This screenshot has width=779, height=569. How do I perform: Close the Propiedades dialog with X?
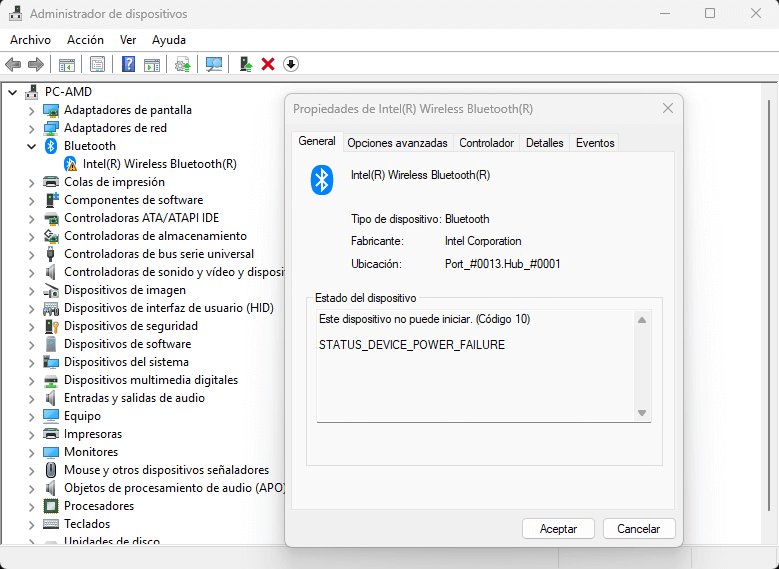click(x=668, y=108)
